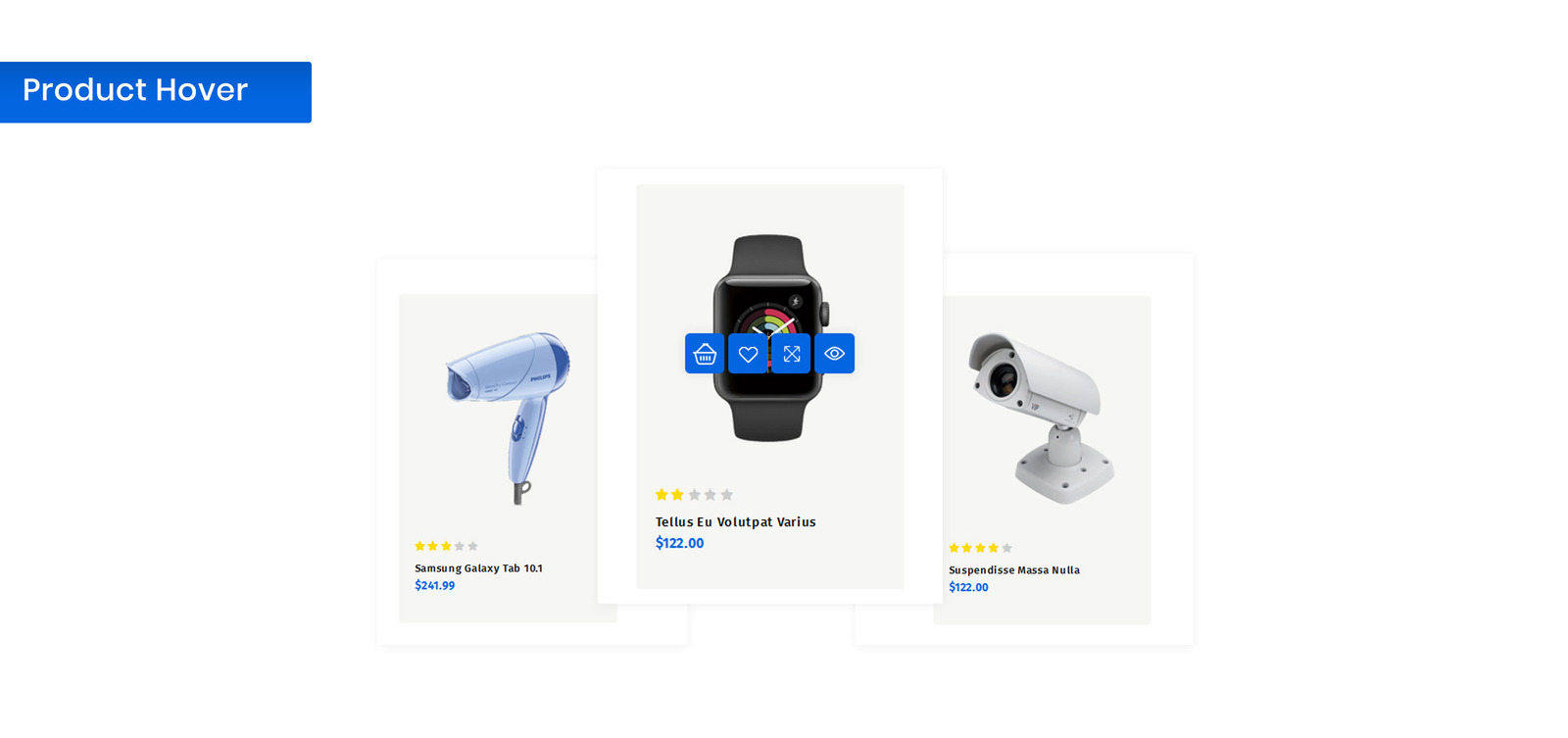
Task: Select the first star on the smartwatch rating
Action: (x=661, y=495)
